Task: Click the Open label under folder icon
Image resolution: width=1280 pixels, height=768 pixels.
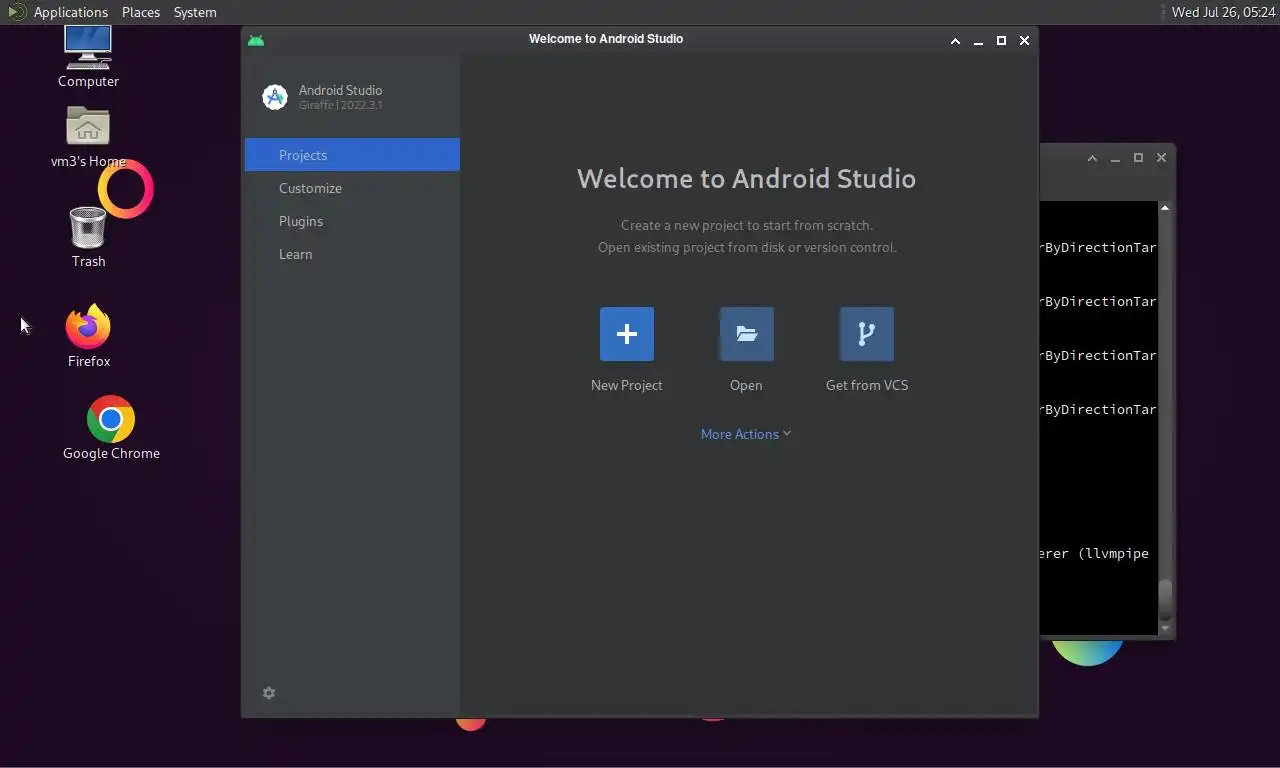Action: click(x=746, y=385)
